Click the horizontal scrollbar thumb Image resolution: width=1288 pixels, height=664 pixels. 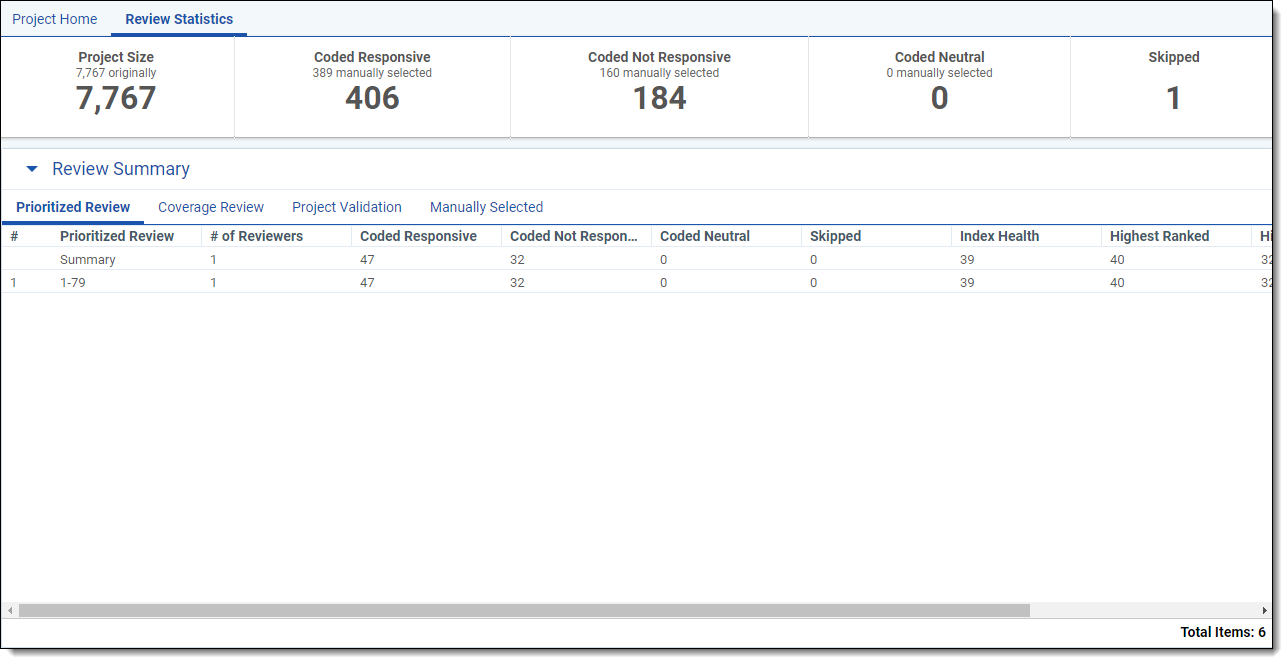(524, 610)
